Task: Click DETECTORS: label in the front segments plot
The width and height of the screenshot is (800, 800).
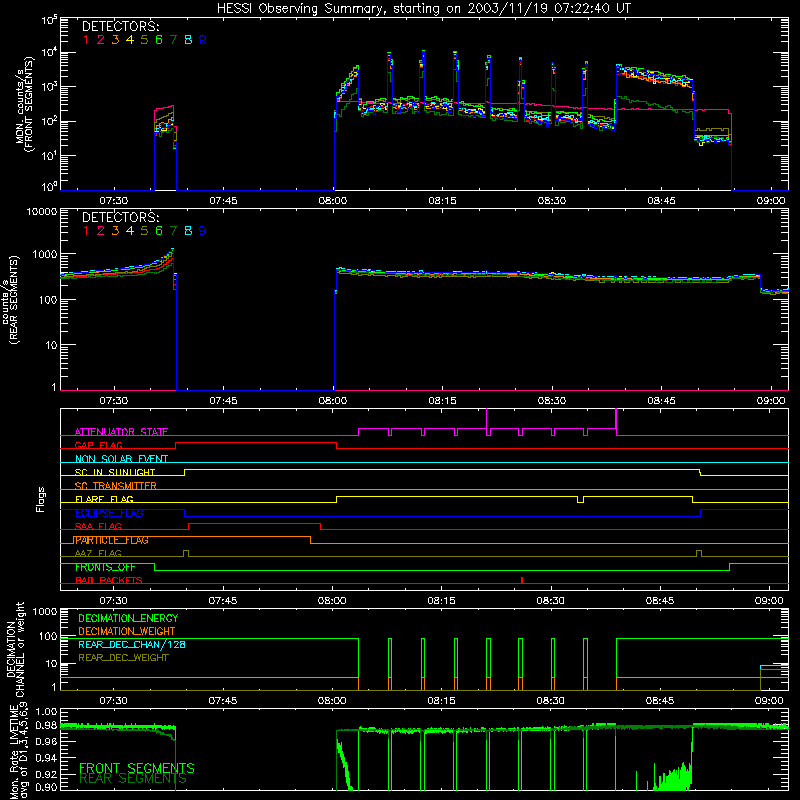Action: 120,27
